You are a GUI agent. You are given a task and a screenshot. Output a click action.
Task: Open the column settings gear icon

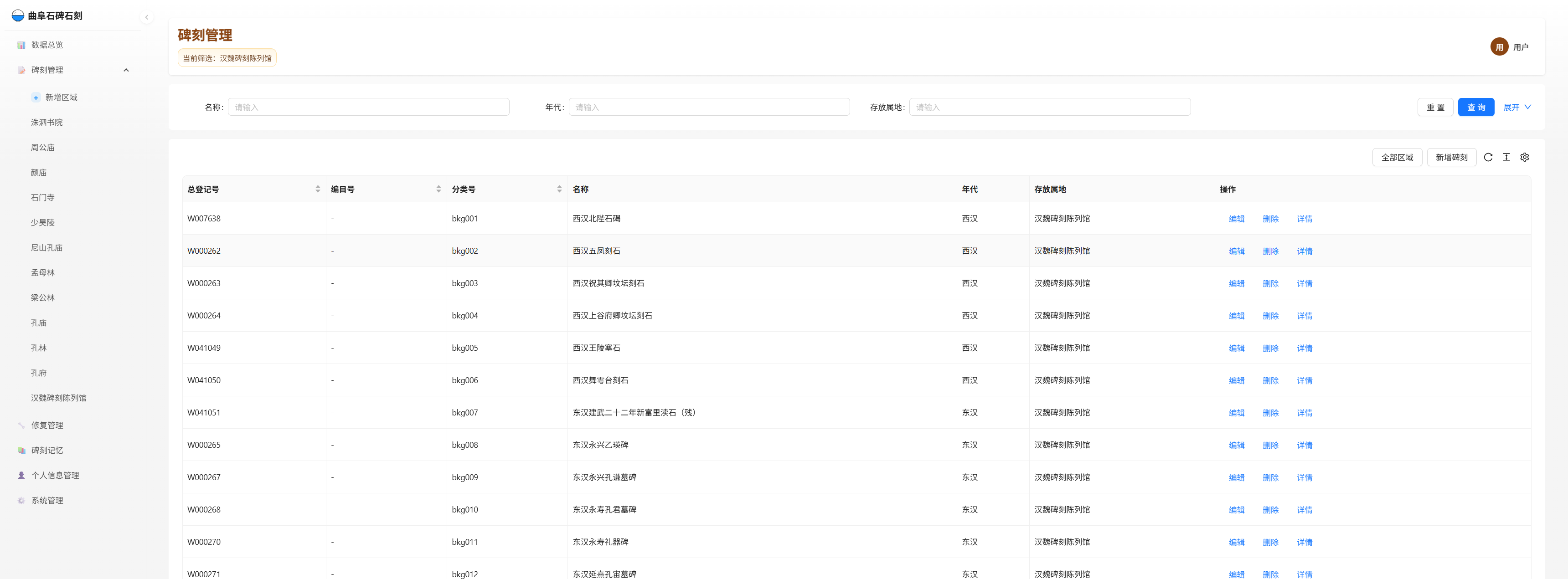click(1524, 158)
